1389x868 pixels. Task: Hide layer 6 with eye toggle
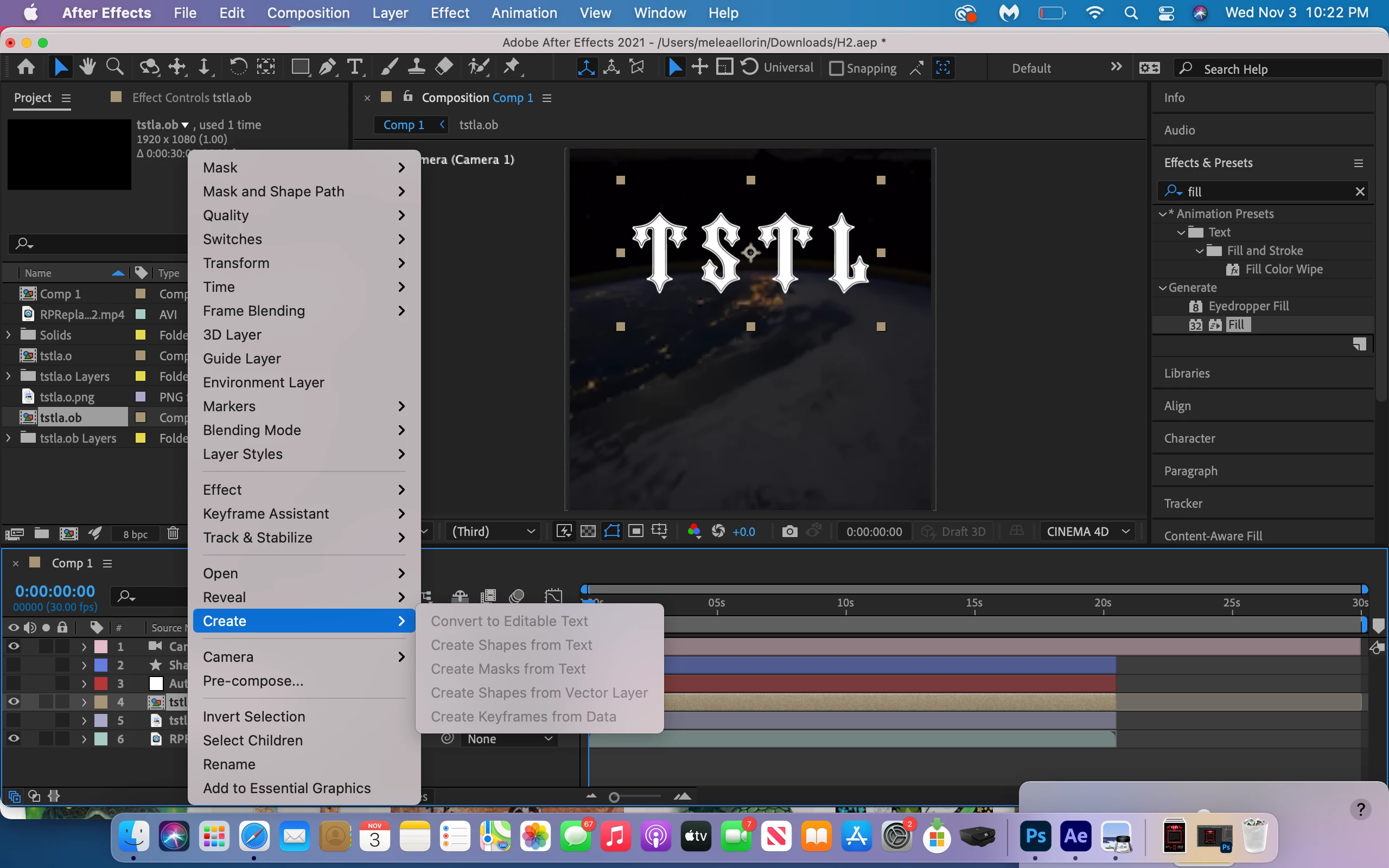[x=14, y=738]
